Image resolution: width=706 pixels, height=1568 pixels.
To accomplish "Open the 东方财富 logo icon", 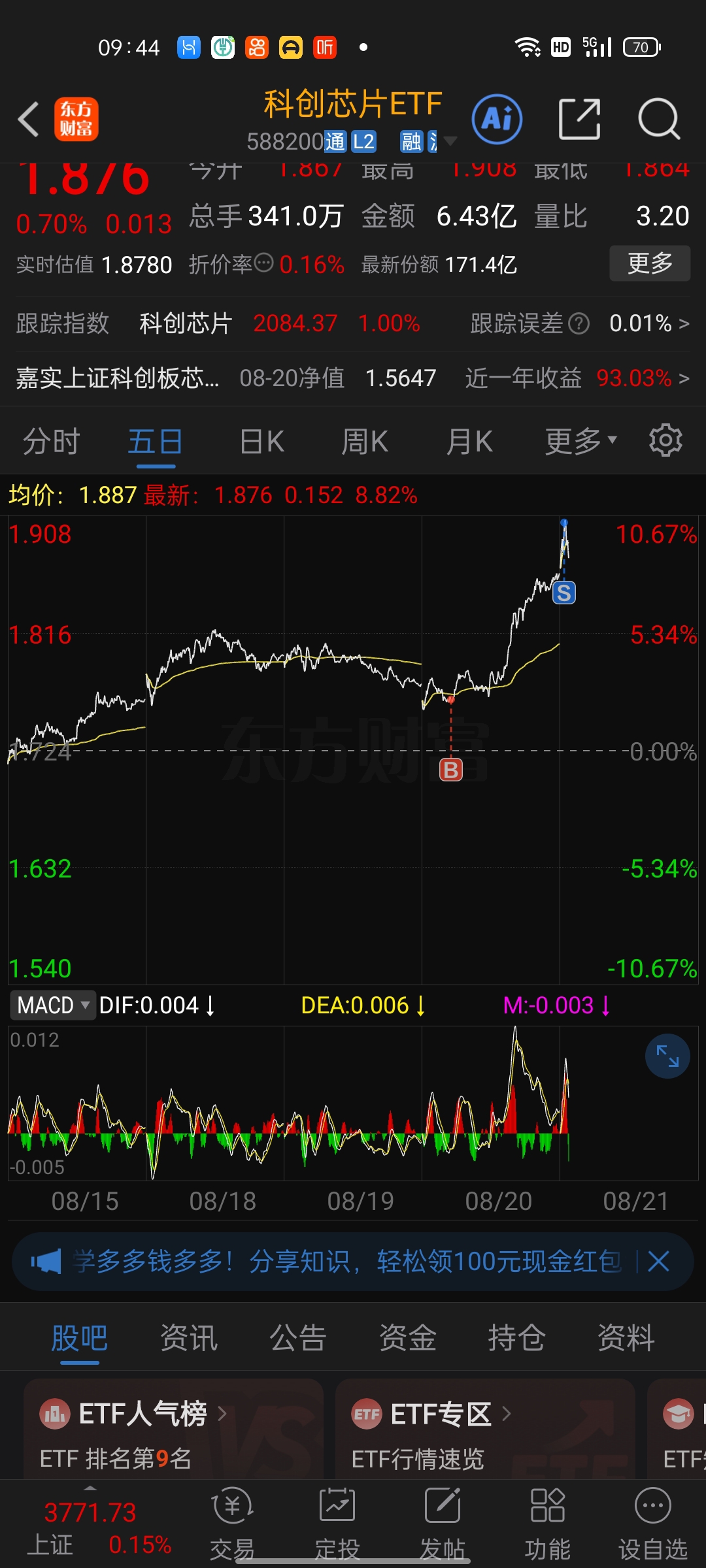I will point(76,120).
